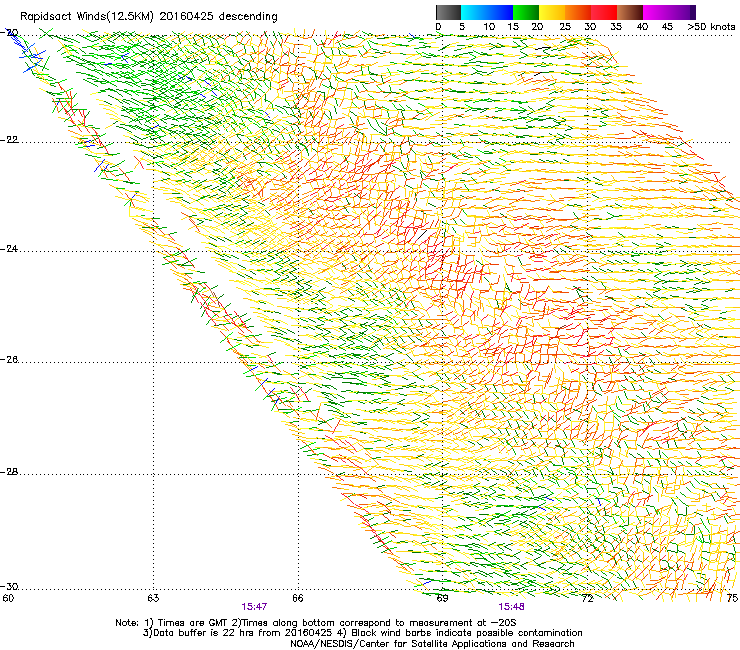Click the note line starting 'Note: 1) Times are GMT'
This screenshot has width=740, height=650.
(x=316, y=623)
